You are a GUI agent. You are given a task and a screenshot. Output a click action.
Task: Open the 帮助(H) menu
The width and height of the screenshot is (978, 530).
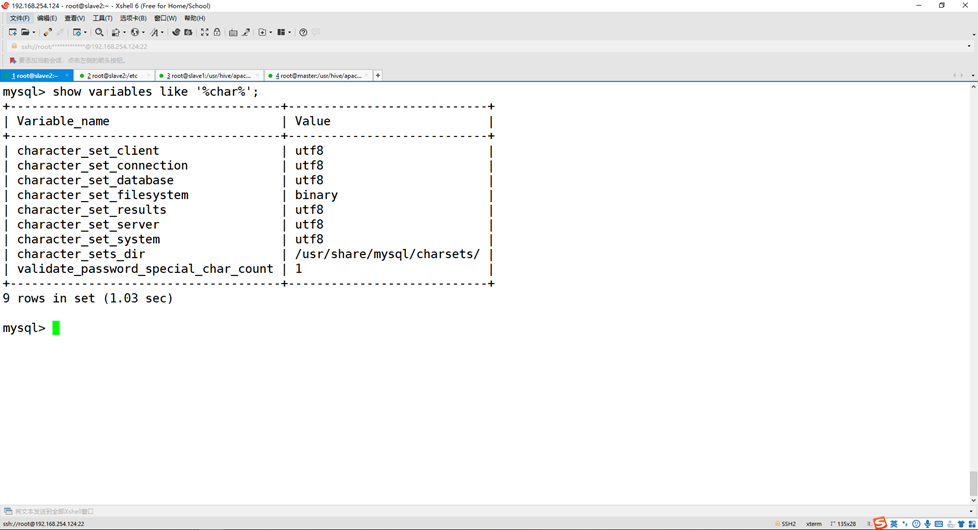click(195, 18)
